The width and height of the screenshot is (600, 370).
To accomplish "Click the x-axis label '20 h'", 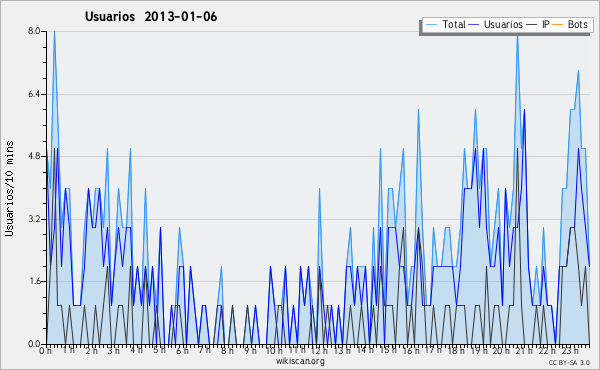I will point(501,350).
